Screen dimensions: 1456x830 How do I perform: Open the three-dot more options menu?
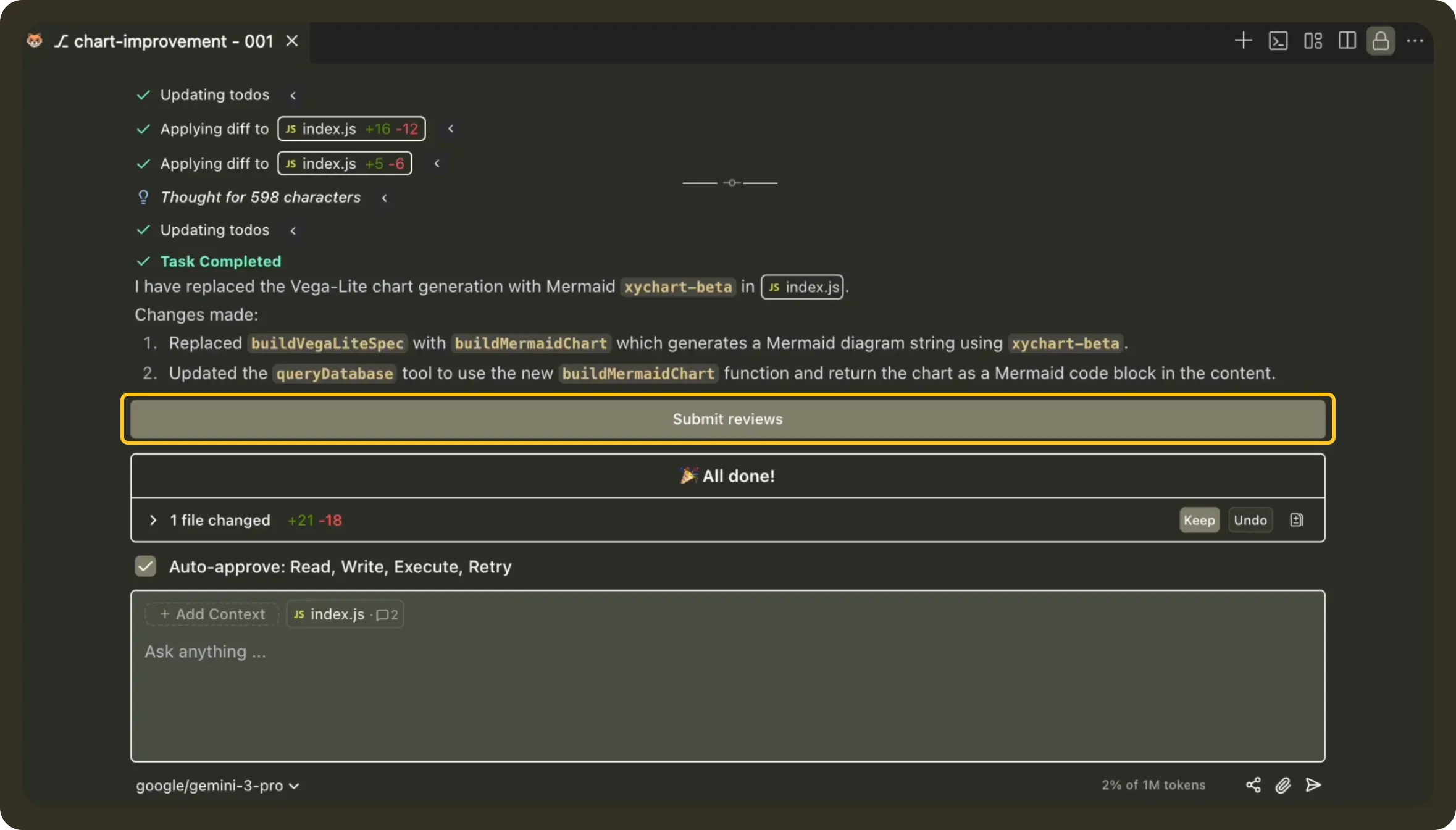click(1415, 41)
